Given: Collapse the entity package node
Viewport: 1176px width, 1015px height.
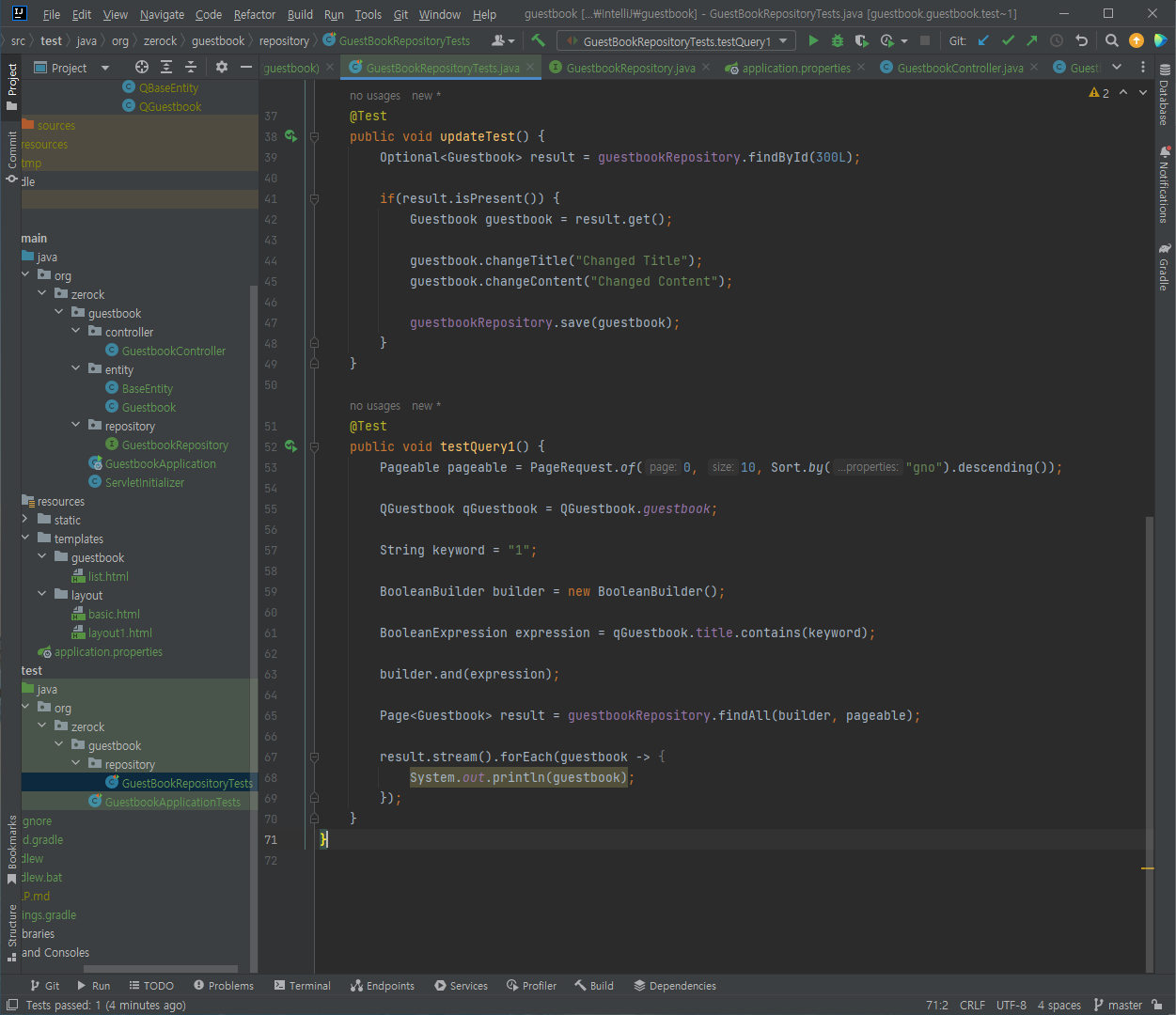Looking at the screenshot, I should (76, 368).
